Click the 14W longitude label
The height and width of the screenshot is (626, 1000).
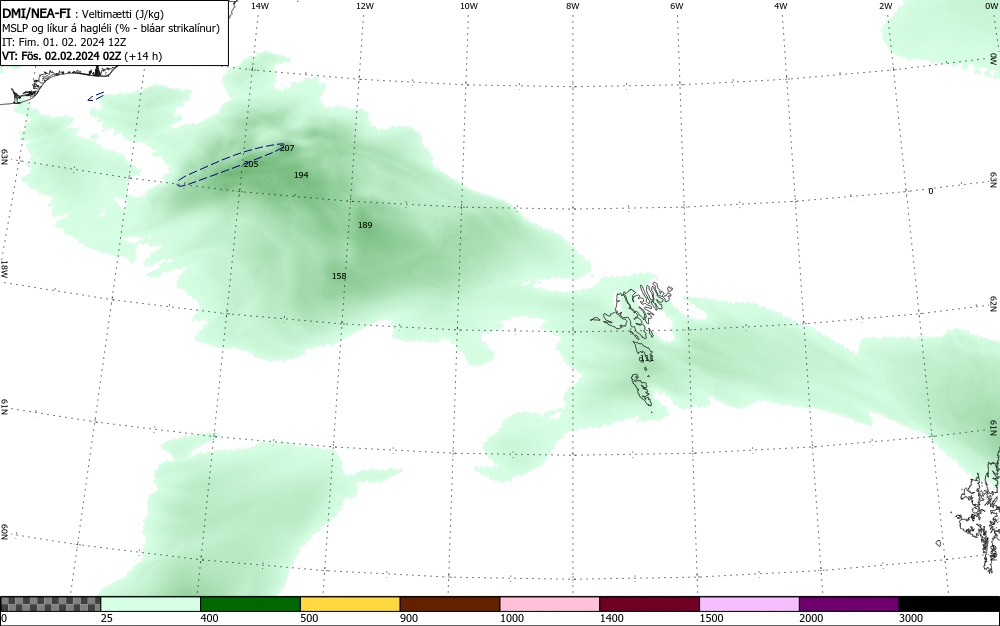[x=260, y=6]
